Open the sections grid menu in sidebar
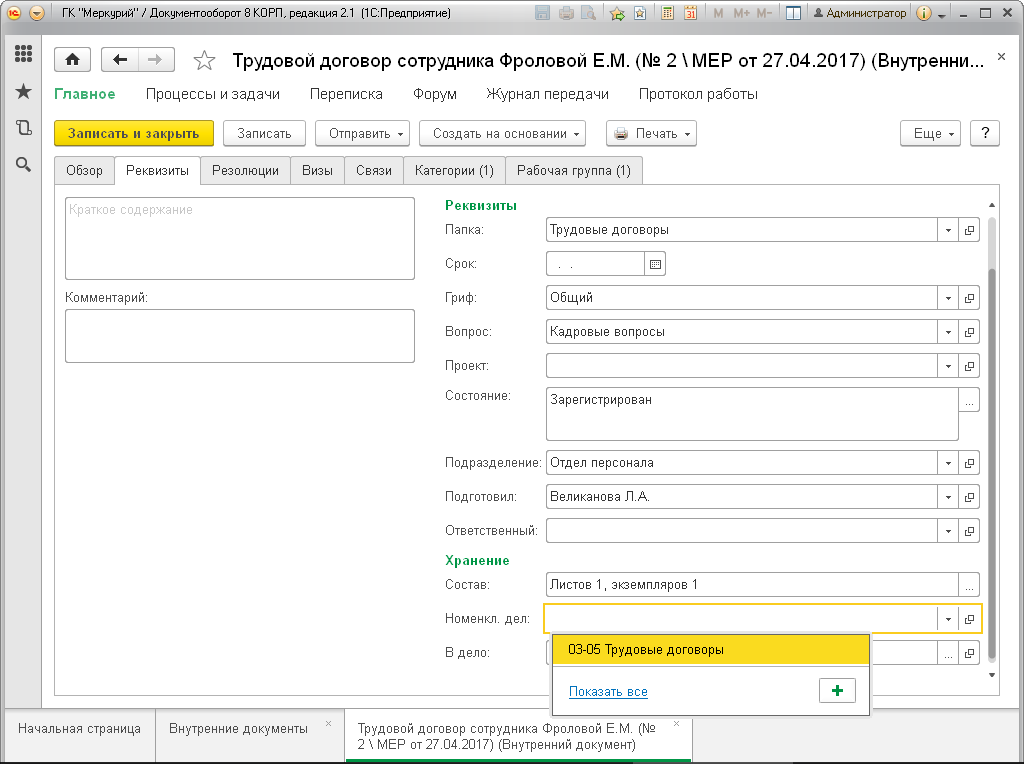 click(x=24, y=54)
